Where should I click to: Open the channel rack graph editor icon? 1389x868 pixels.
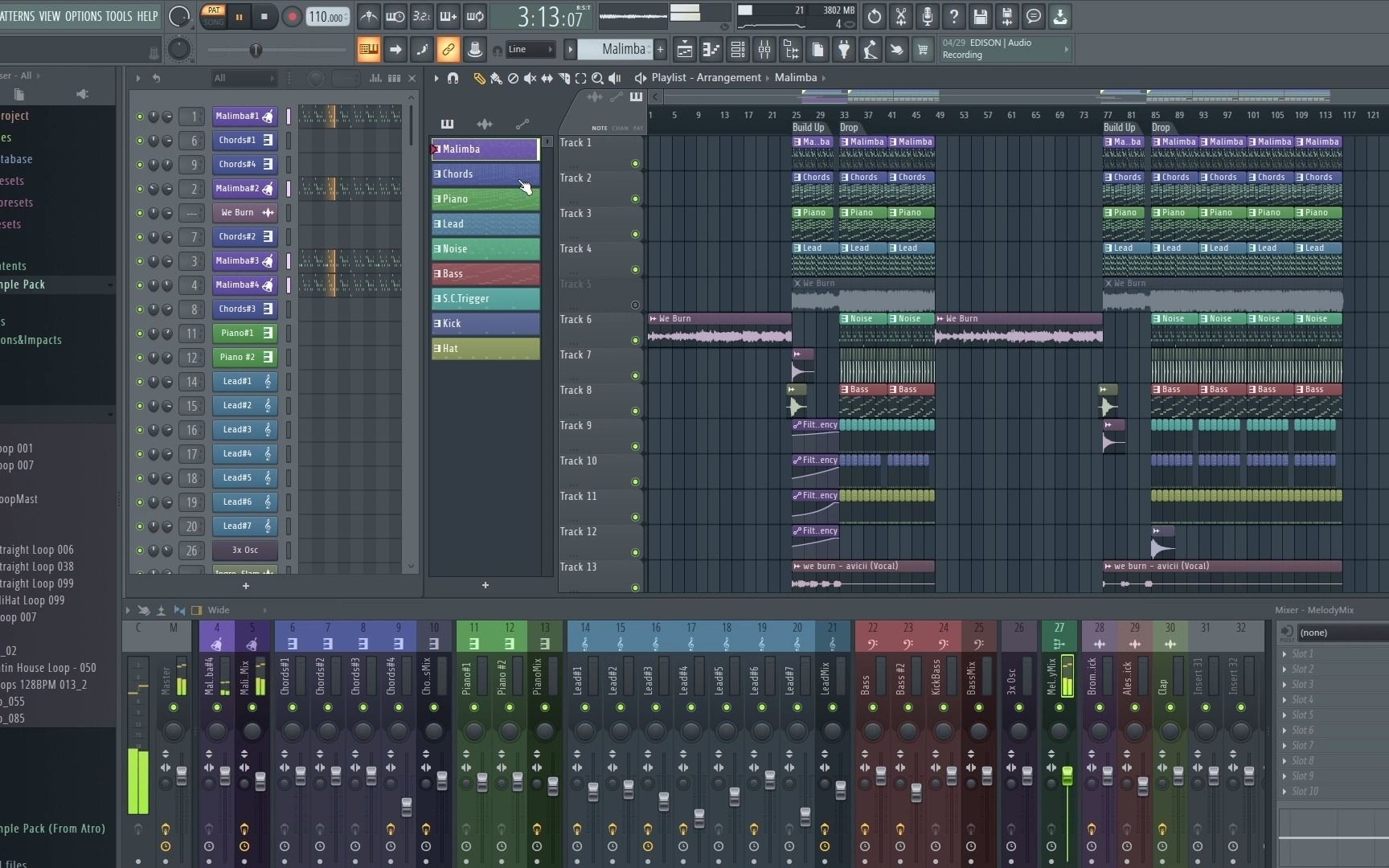point(375,78)
